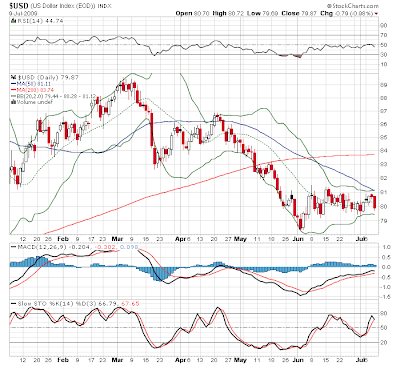Click the 84 price axis label
The height and width of the screenshot is (365, 400).
click(x=384, y=151)
